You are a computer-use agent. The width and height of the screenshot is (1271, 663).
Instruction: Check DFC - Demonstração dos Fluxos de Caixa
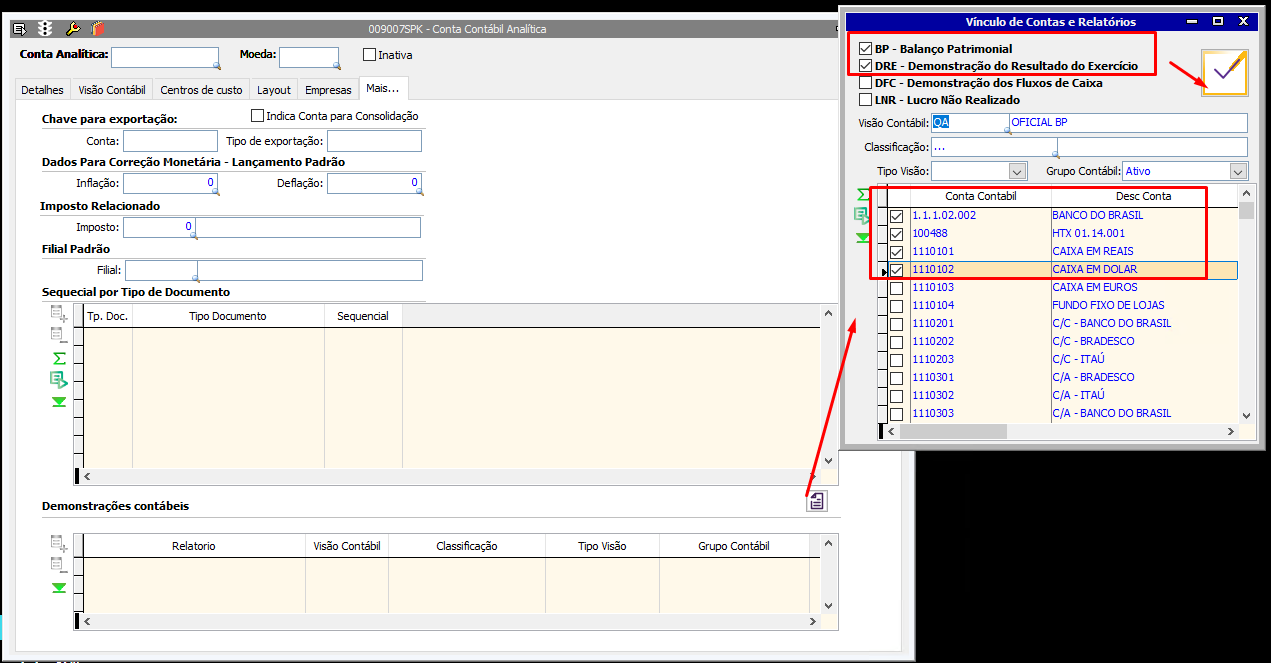[866, 83]
